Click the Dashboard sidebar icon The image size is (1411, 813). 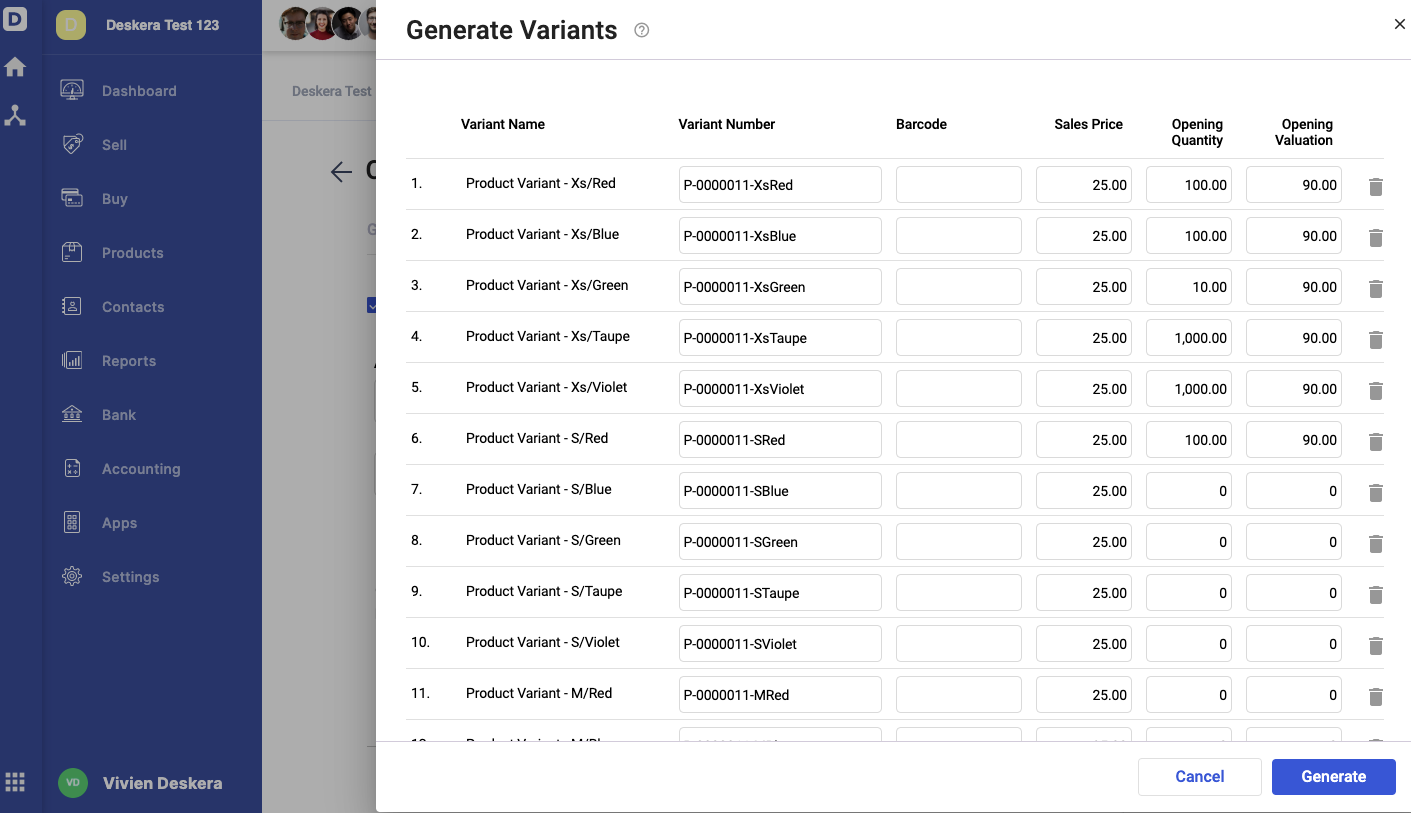72,90
